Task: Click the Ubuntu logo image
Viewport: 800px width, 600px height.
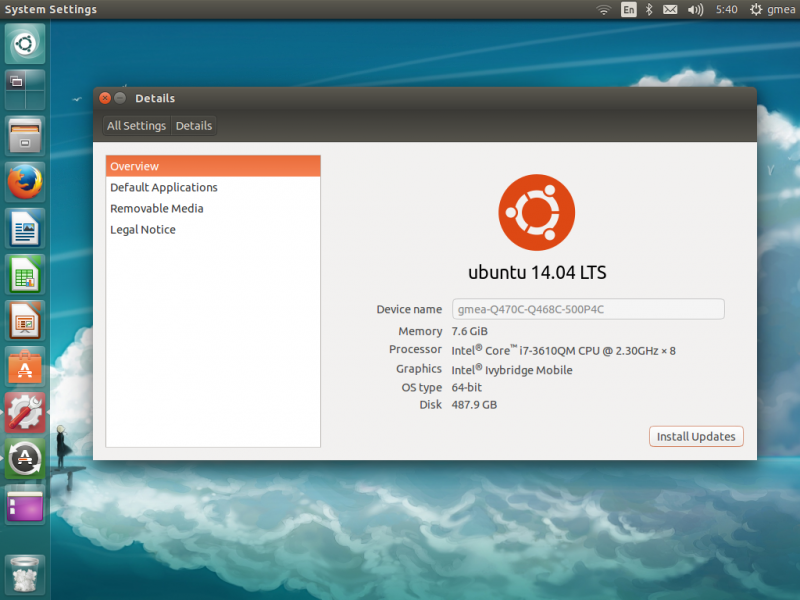Action: 537,212
